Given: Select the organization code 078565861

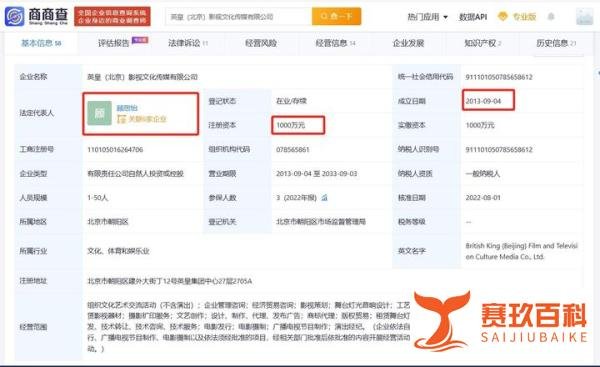Looking at the screenshot, I should click(293, 150).
